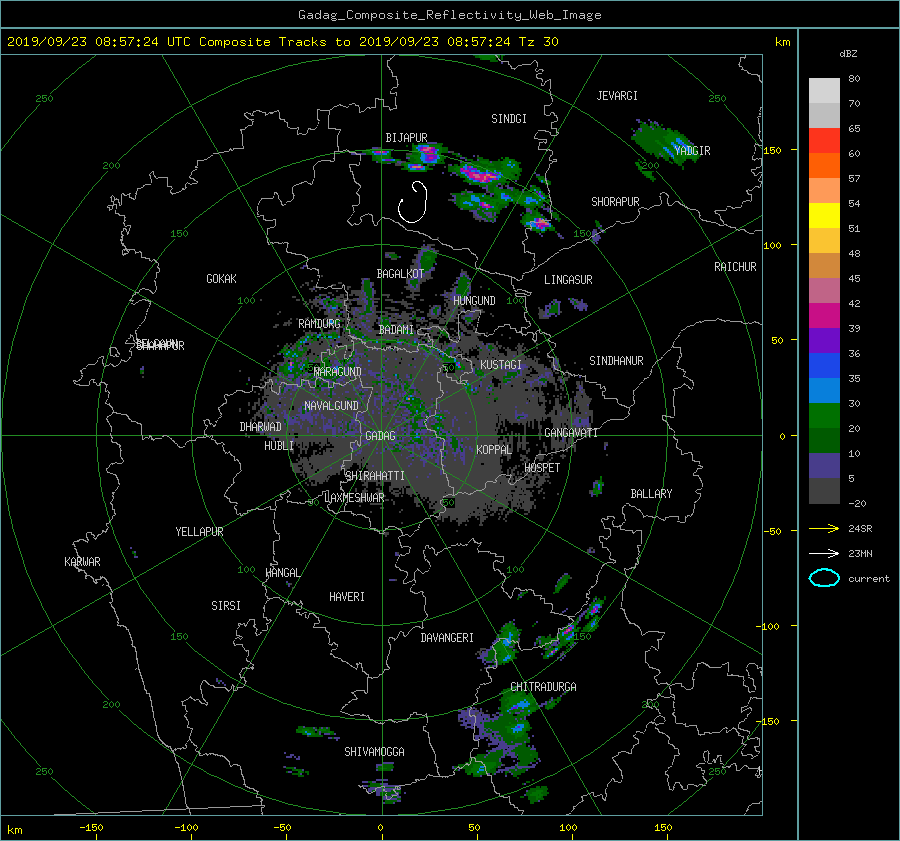Choose the light gray 70-80 dBZ swatch

pos(824,90)
